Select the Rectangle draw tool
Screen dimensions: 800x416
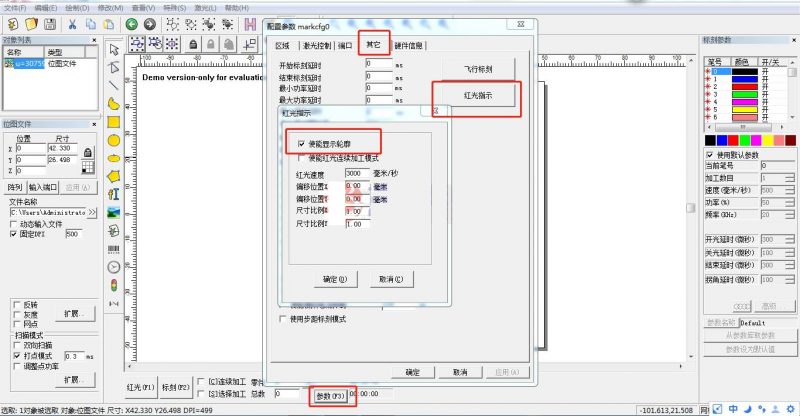[x=114, y=121]
